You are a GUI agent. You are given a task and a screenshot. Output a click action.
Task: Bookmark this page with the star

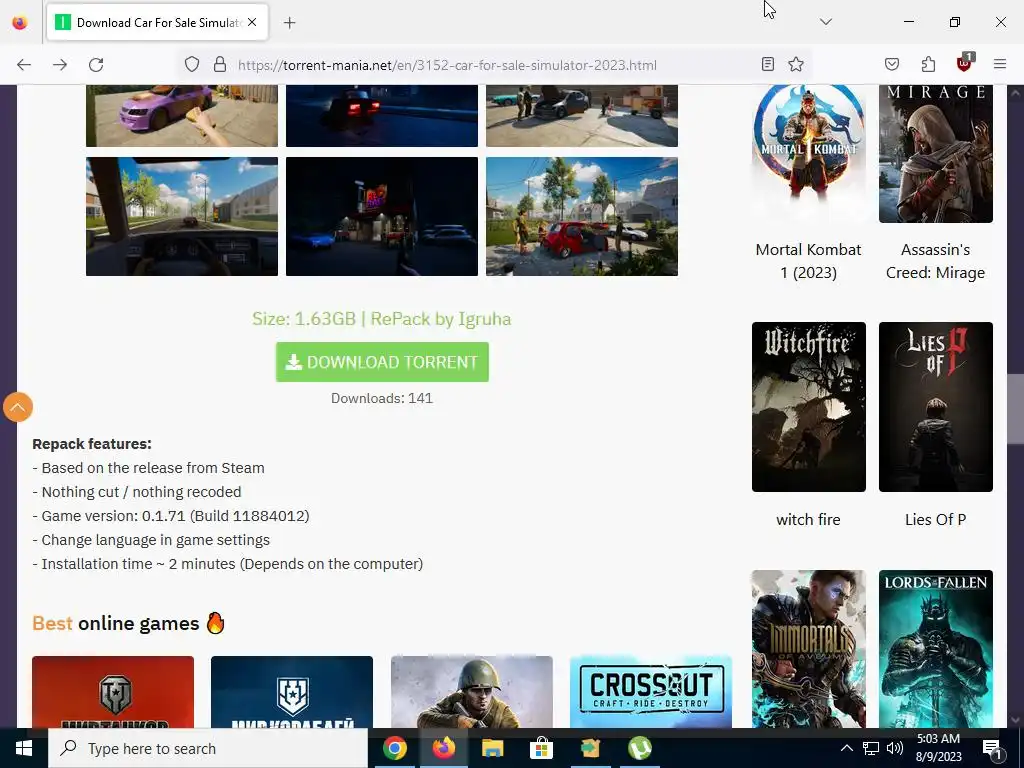pyautogui.click(x=795, y=64)
